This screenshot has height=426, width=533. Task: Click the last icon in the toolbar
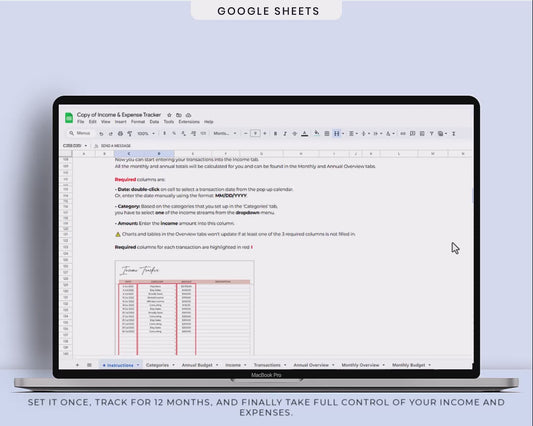click(453, 134)
